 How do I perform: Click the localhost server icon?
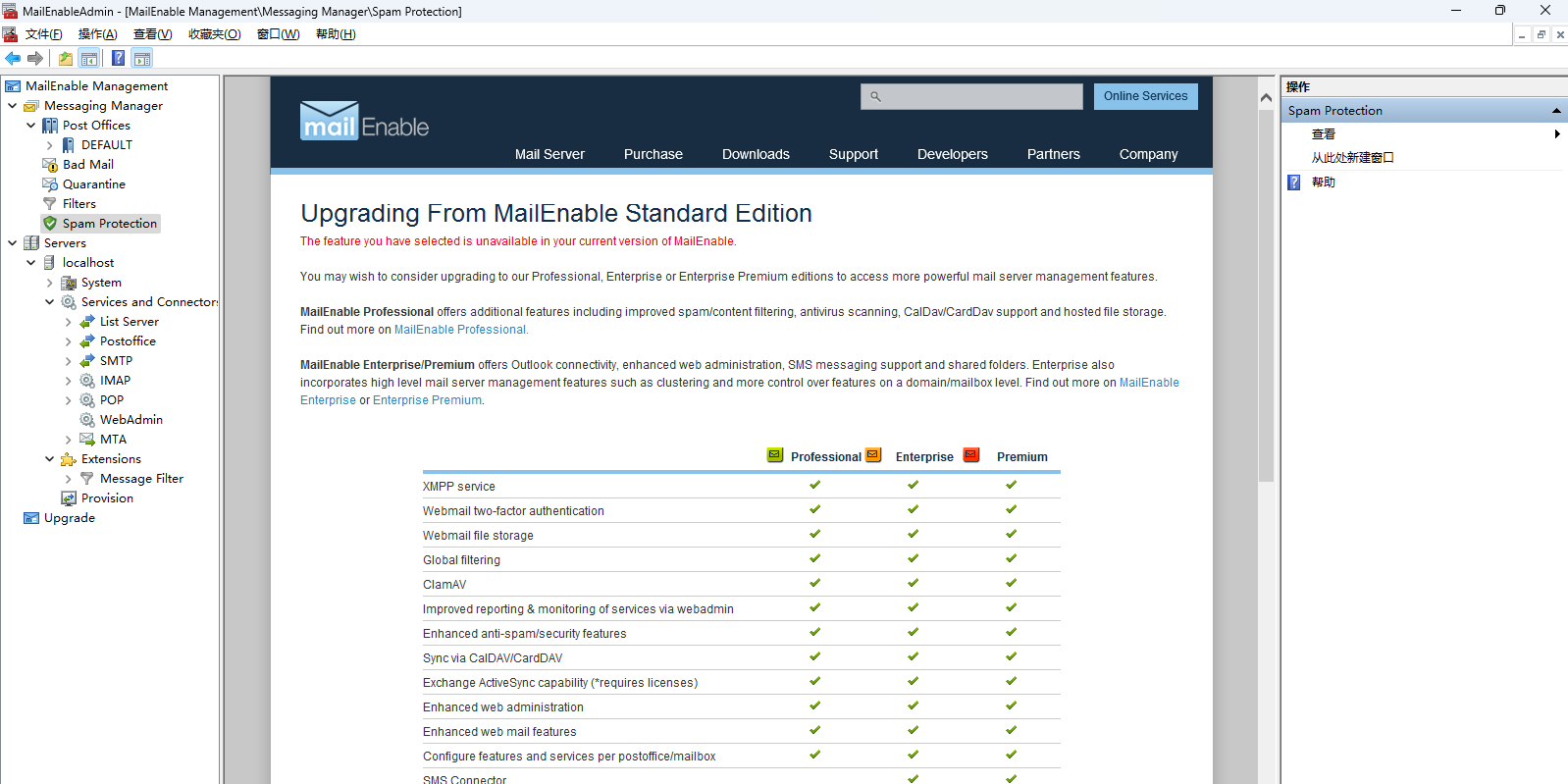point(50,263)
